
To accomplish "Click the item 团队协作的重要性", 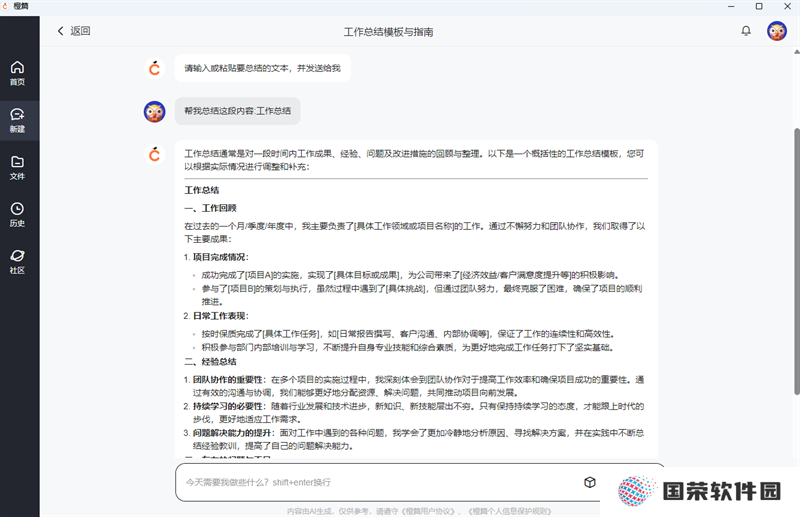I will click(x=229, y=380).
